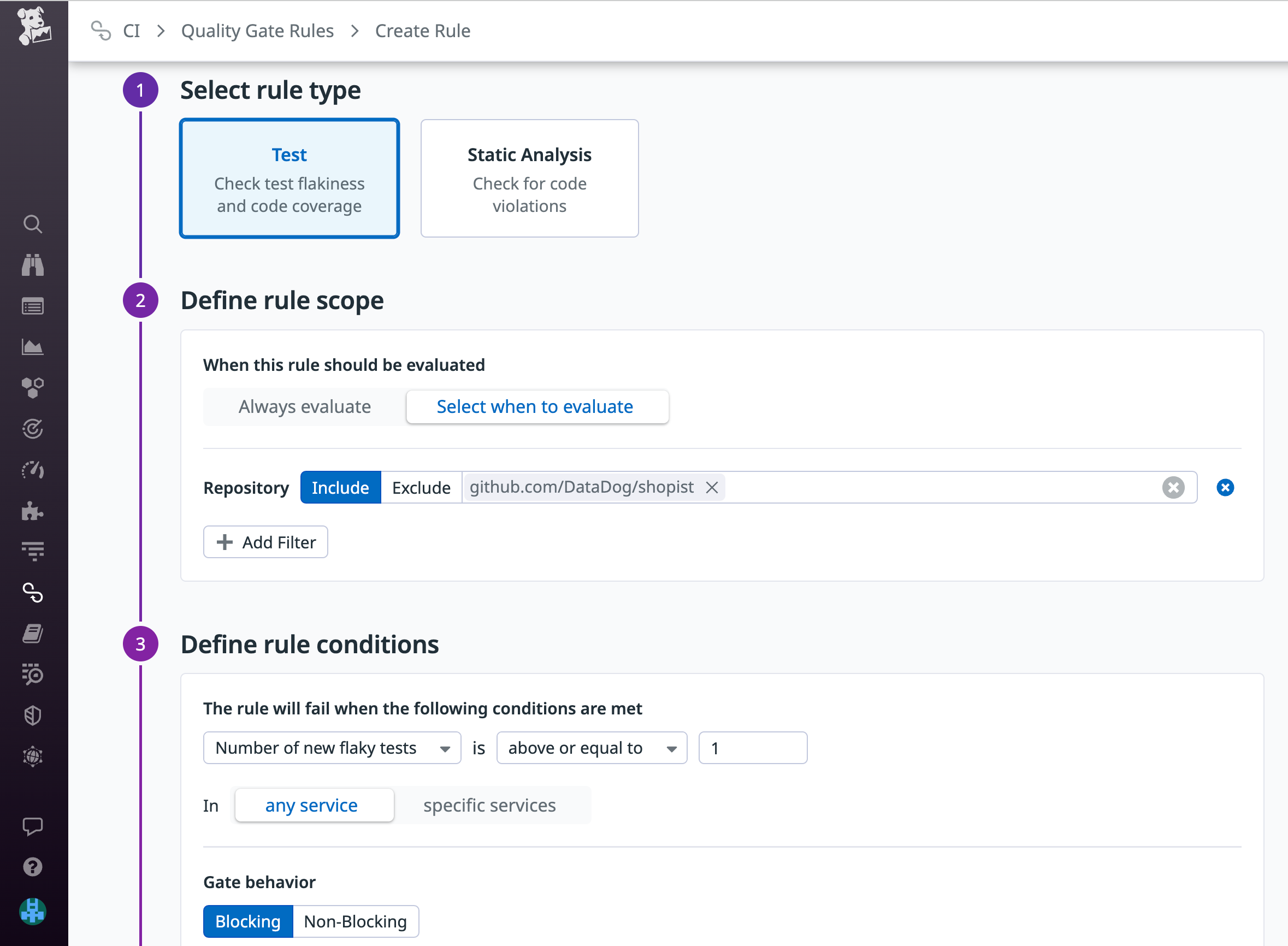This screenshot has height=946, width=1288.
Task: Open the Metrics graph icon
Action: (x=33, y=346)
